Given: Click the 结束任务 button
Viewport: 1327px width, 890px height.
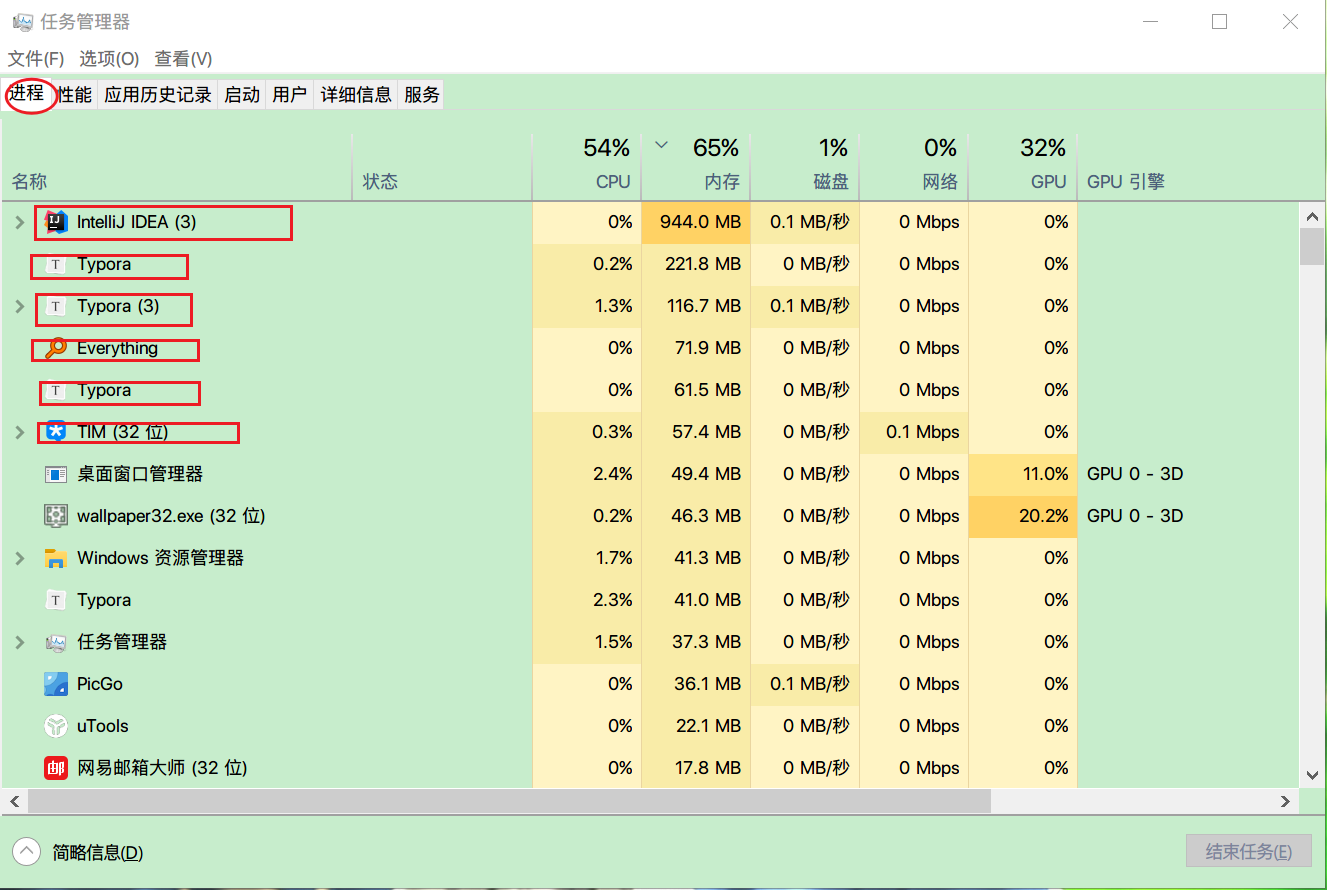Looking at the screenshot, I should pos(1248,852).
